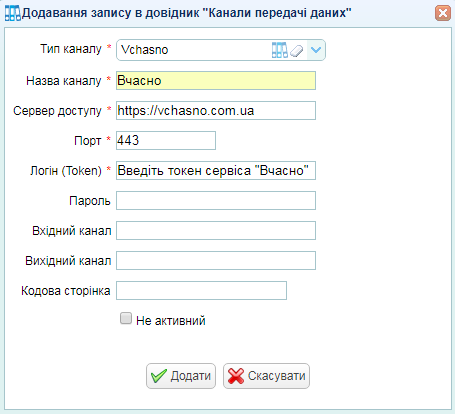The width and height of the screenshot is (455, 414).
Task: Click the Не активний checkbox label
Action: 171,321
